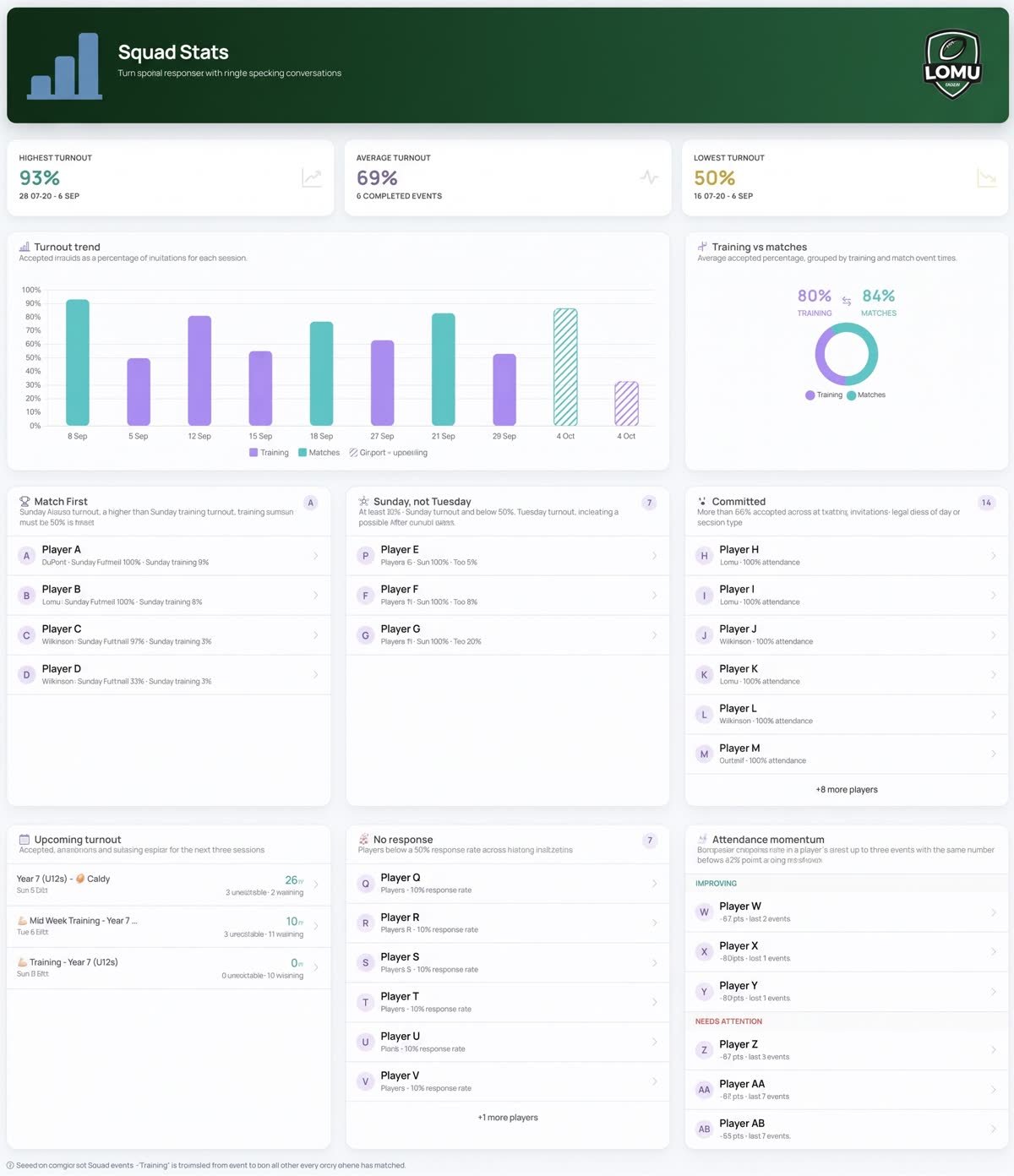Click the IMPROVING section label

(x=716, y=884)
